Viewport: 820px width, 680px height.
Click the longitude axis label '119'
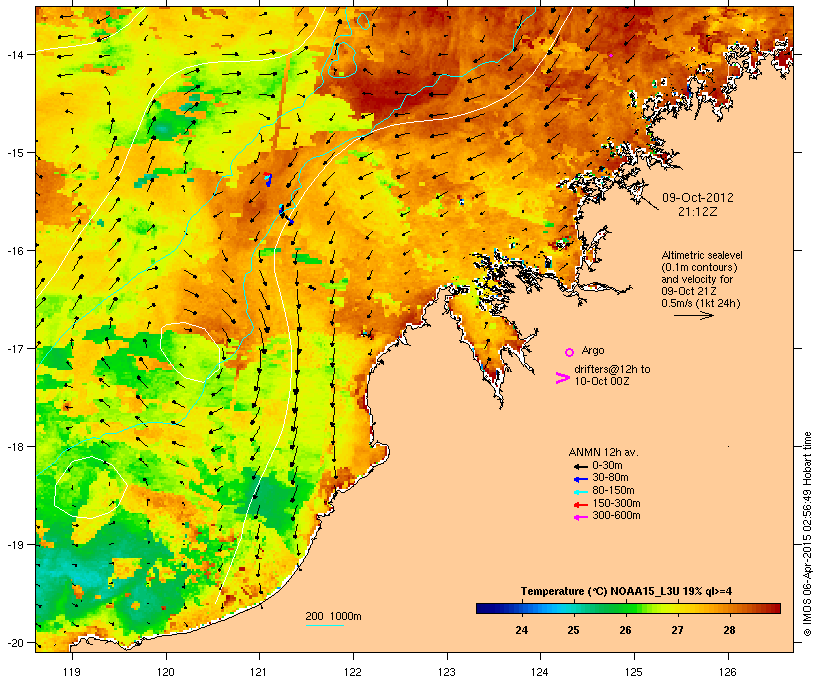[x=72, y=672]
